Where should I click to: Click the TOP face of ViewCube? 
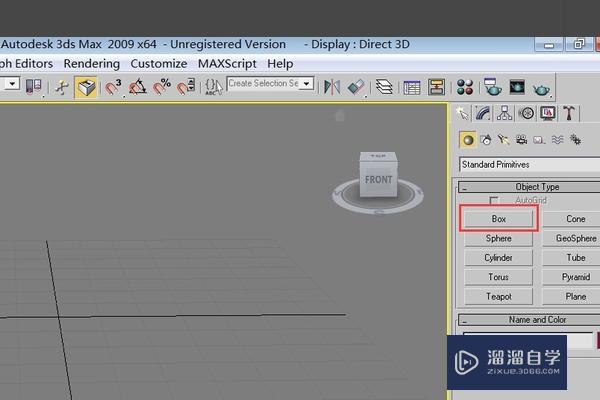(x=378, y=156)
